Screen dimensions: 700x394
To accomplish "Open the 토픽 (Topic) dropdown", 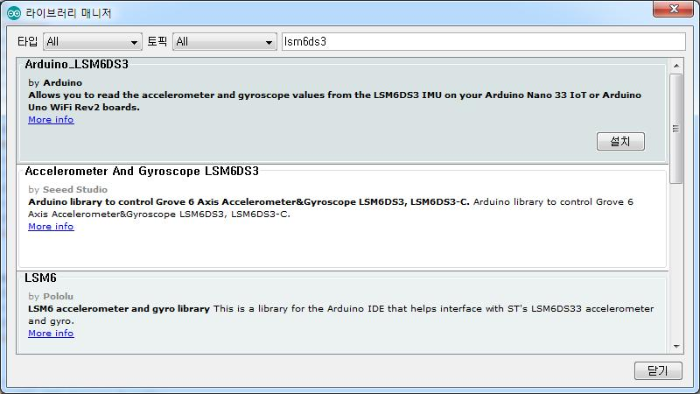I will coord(225,42).
